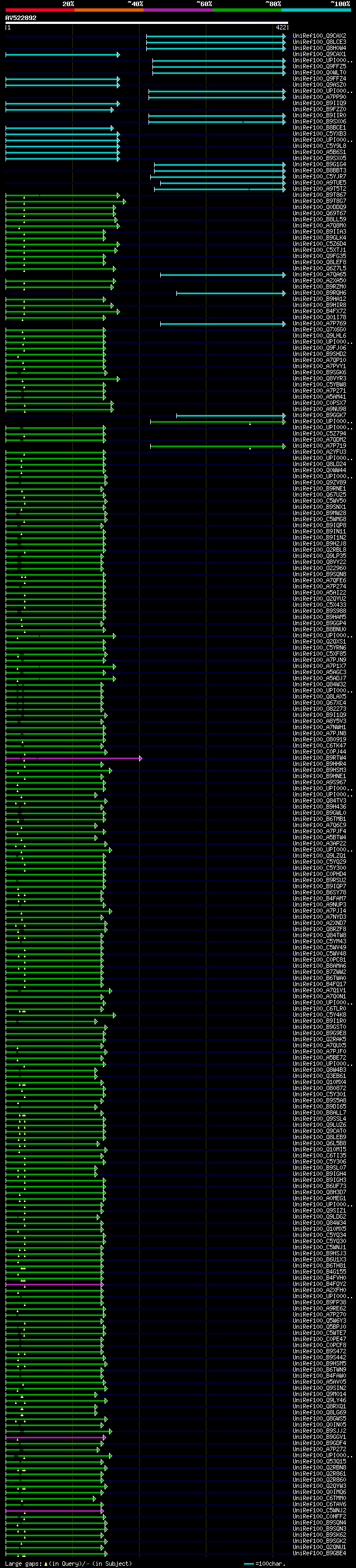Select label UniRef100_B9HA12
Image resolution: width=356 pixels, height=1568 pixels.
(319, 299)
